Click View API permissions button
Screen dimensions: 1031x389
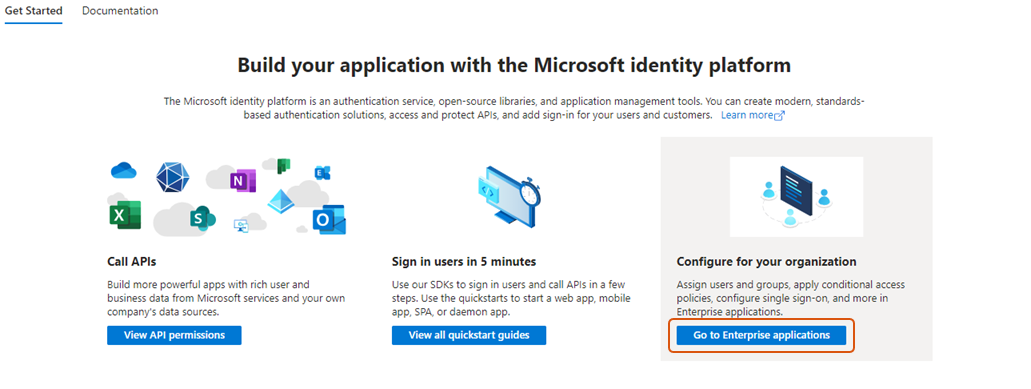click(x=174, y=335)
